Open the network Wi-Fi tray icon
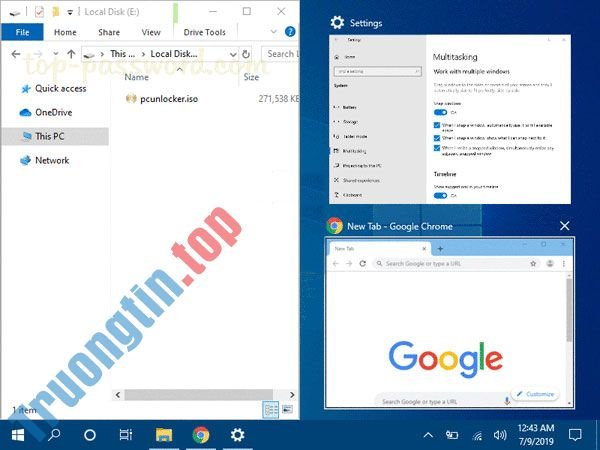Image resolution: width=600 pixels, height=450 pixels. 477,435
